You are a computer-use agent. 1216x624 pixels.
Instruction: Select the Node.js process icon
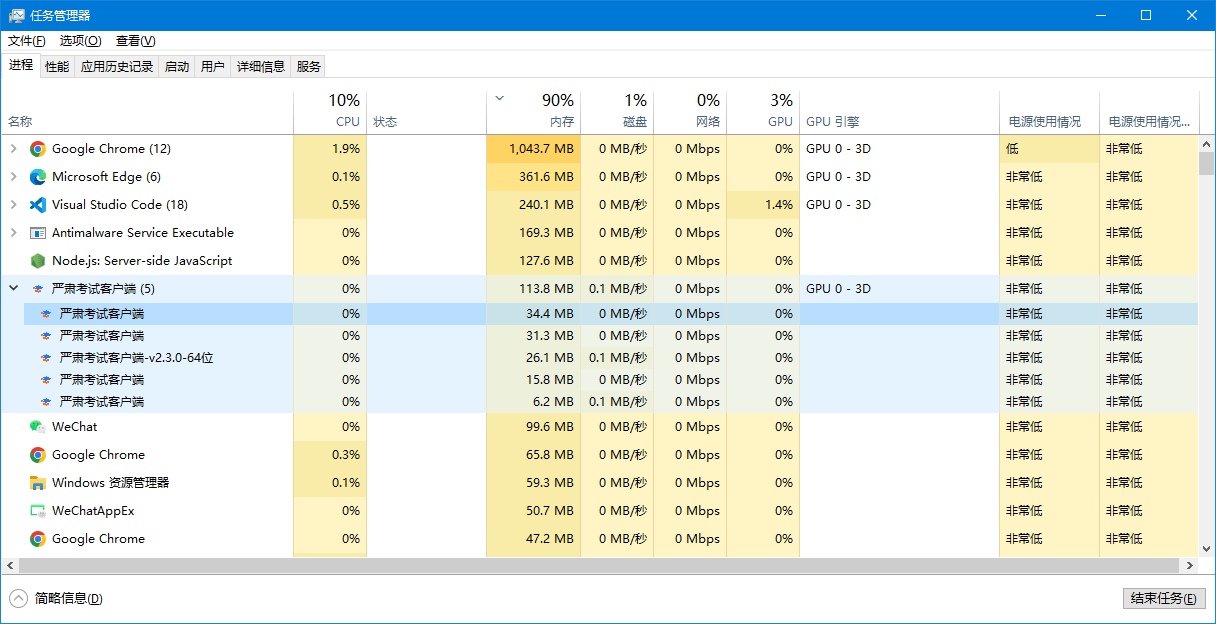38,261
